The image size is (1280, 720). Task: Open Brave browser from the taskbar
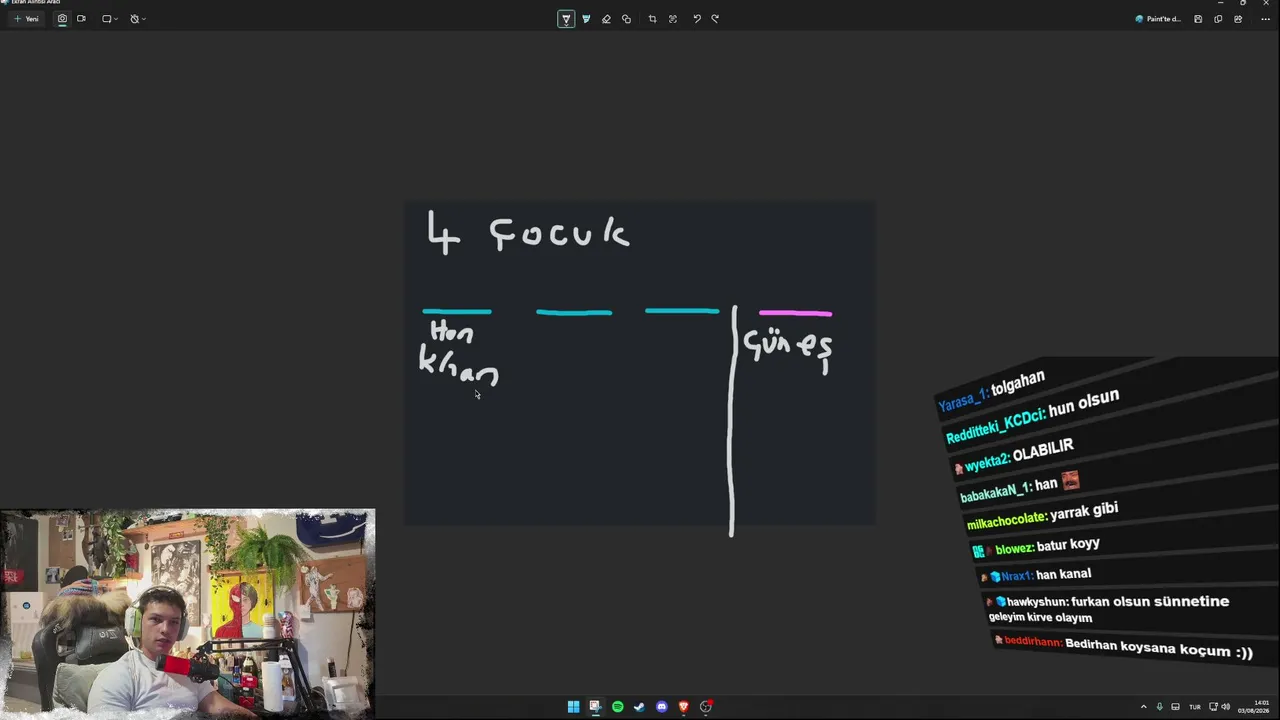(683, 707)
